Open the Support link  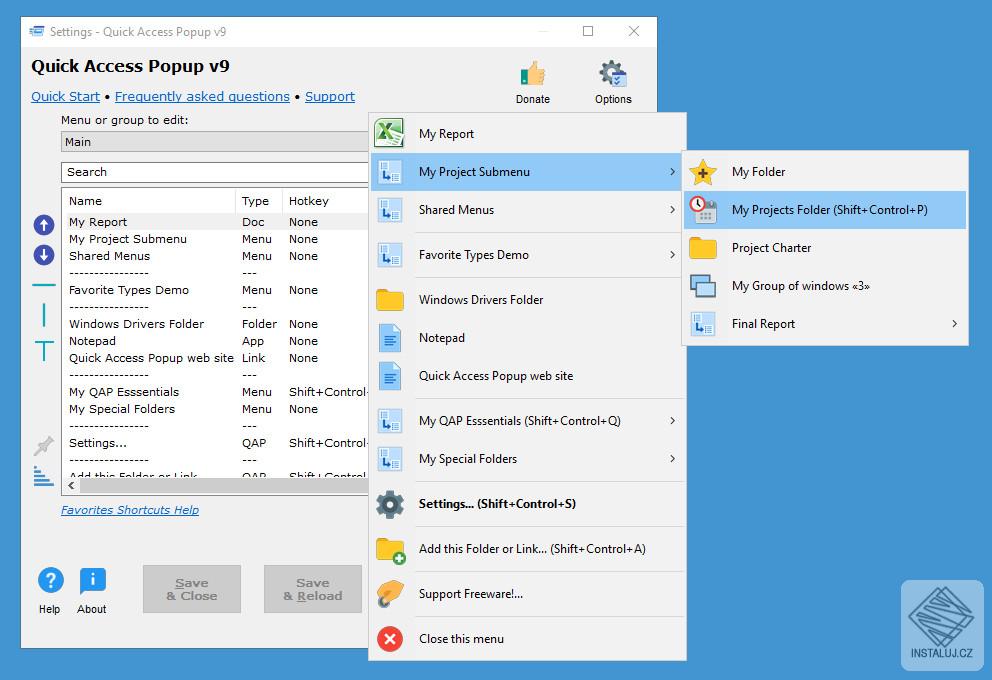(330, 97)
